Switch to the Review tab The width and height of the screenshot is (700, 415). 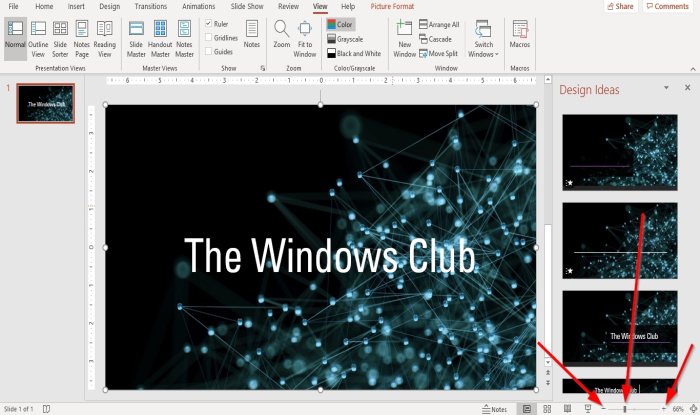tap(288, 6)
